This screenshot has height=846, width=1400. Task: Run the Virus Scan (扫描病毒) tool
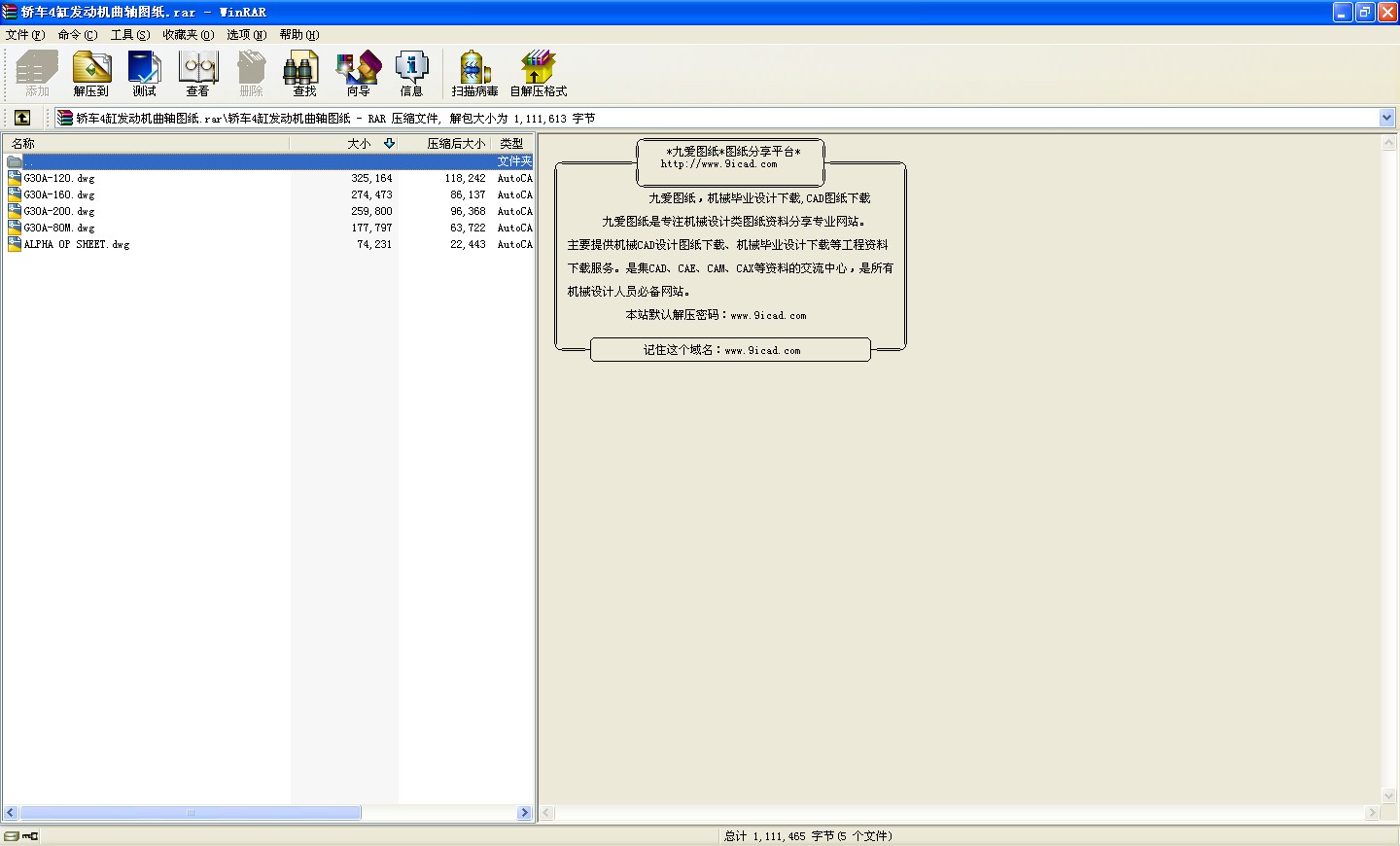(x=474, y=74)
